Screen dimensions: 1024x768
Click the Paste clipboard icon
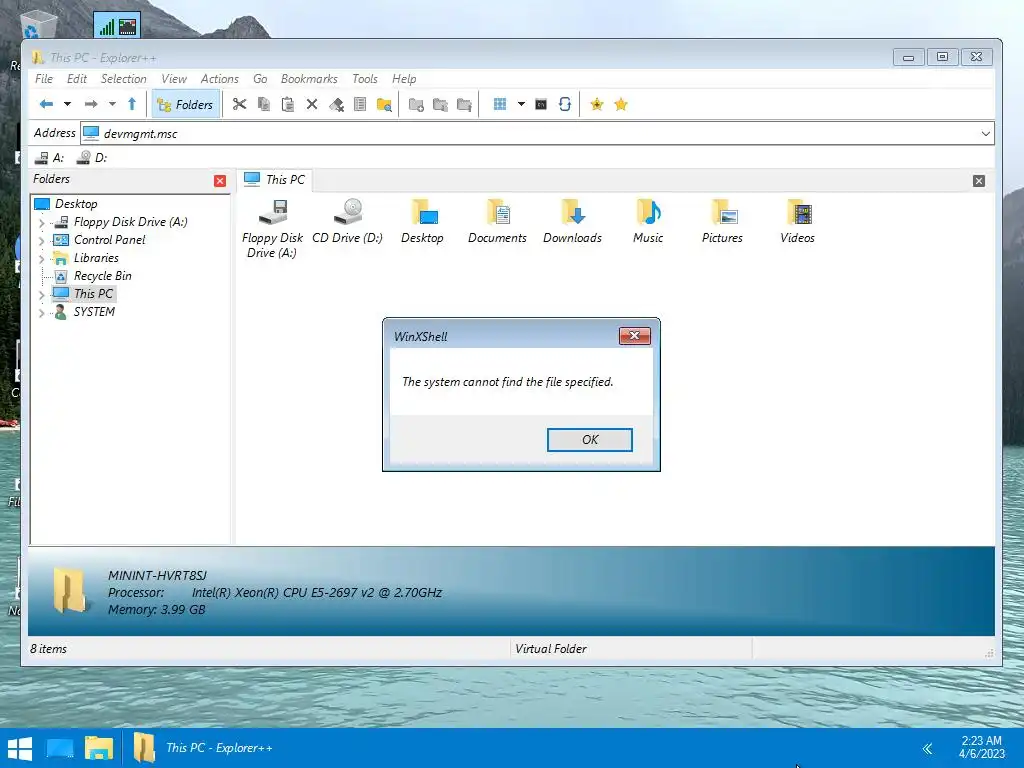[287, 104]
